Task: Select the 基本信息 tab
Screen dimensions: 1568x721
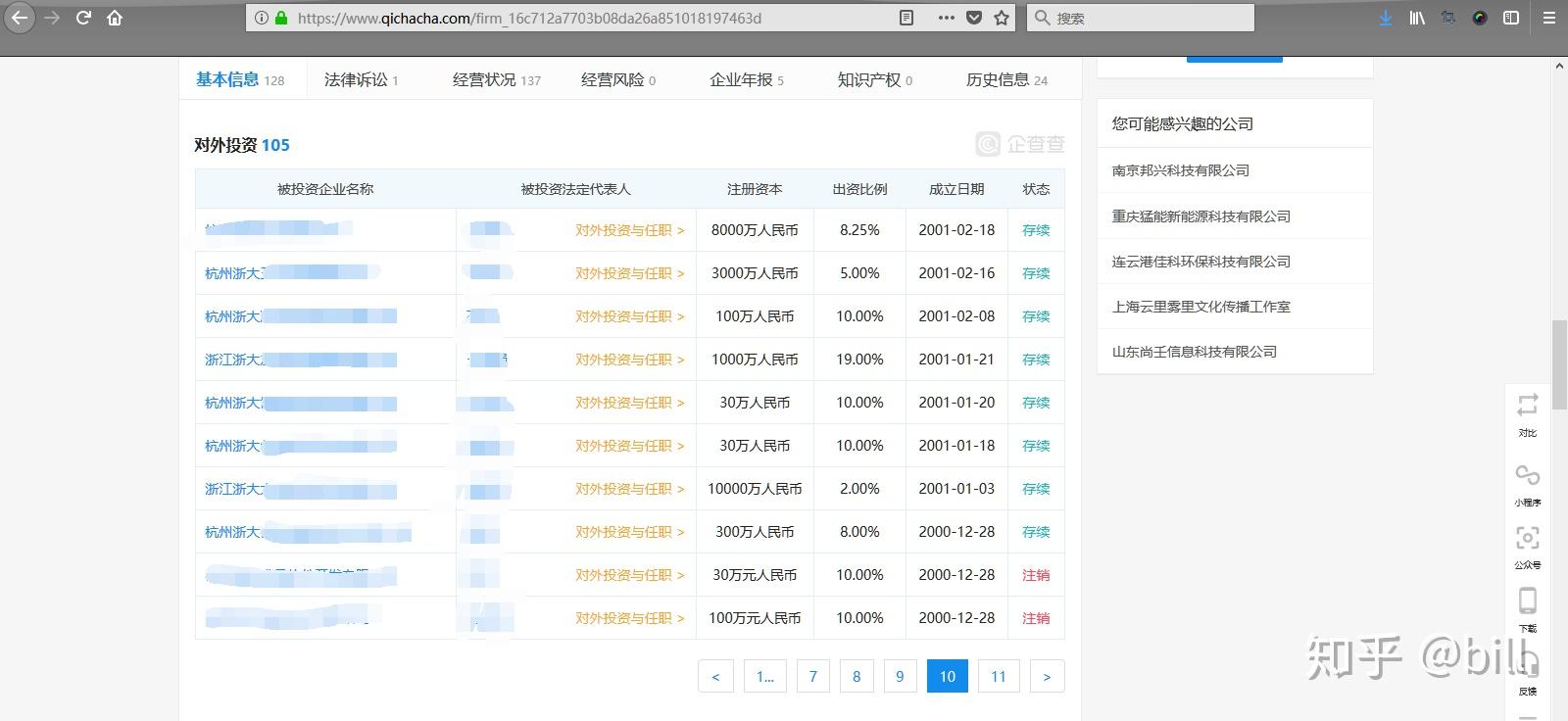Action: [x=240, y=80]
